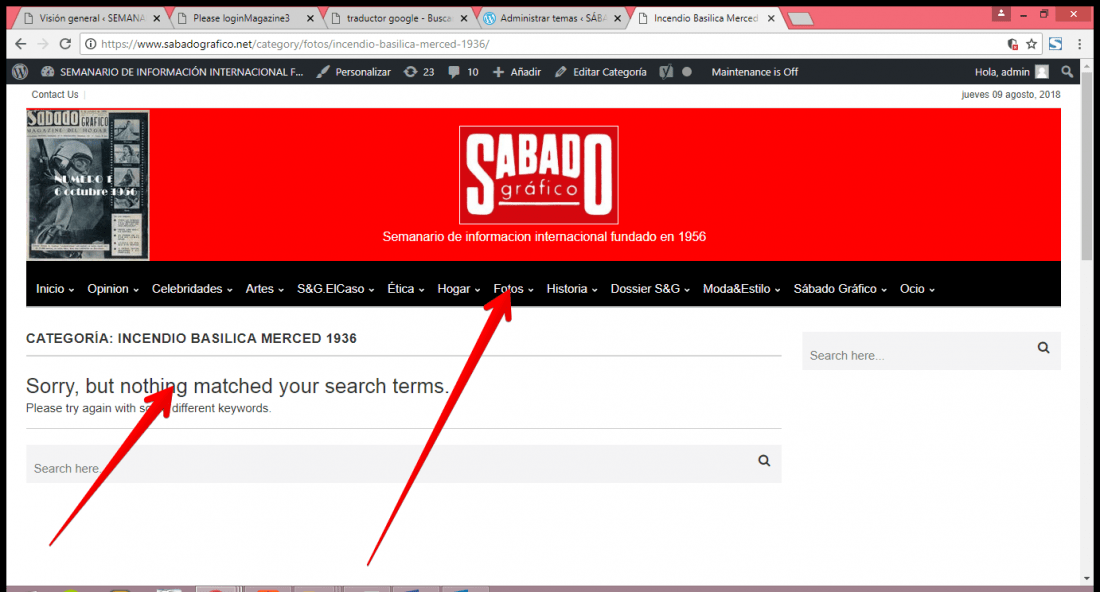Click the Chrome user profile icon in the title bar

[x=1001, y=13]
